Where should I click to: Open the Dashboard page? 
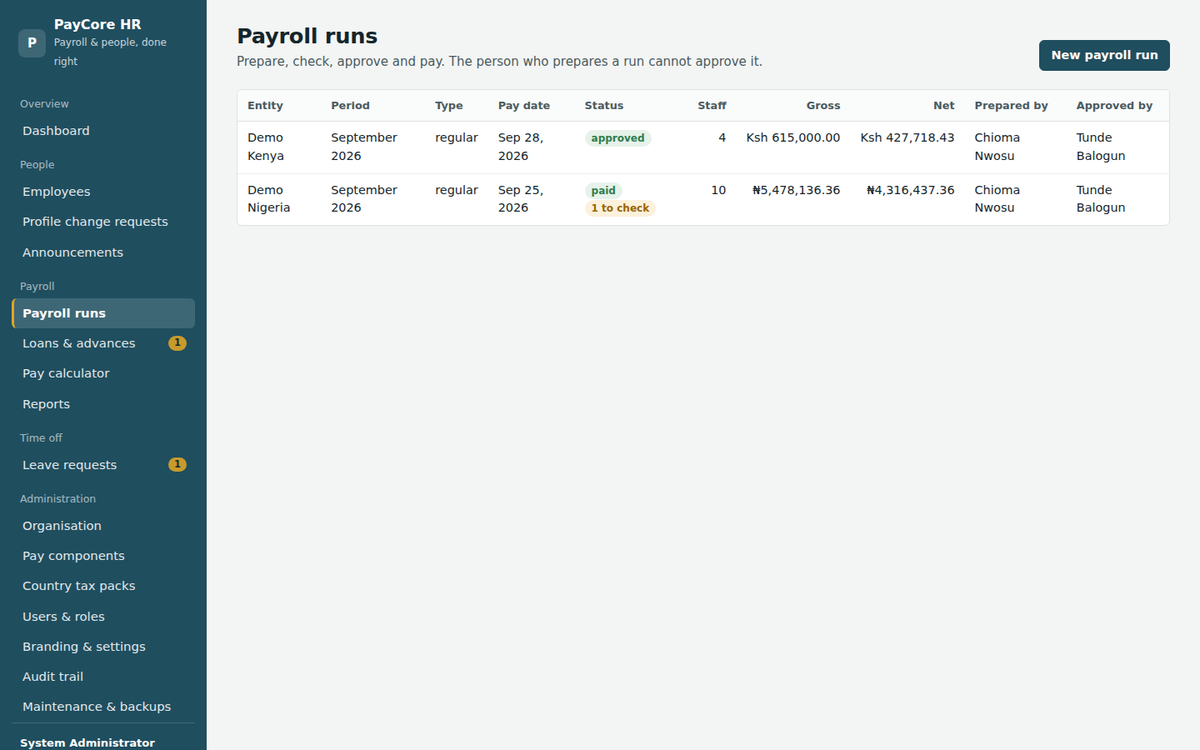coord(103,131)
